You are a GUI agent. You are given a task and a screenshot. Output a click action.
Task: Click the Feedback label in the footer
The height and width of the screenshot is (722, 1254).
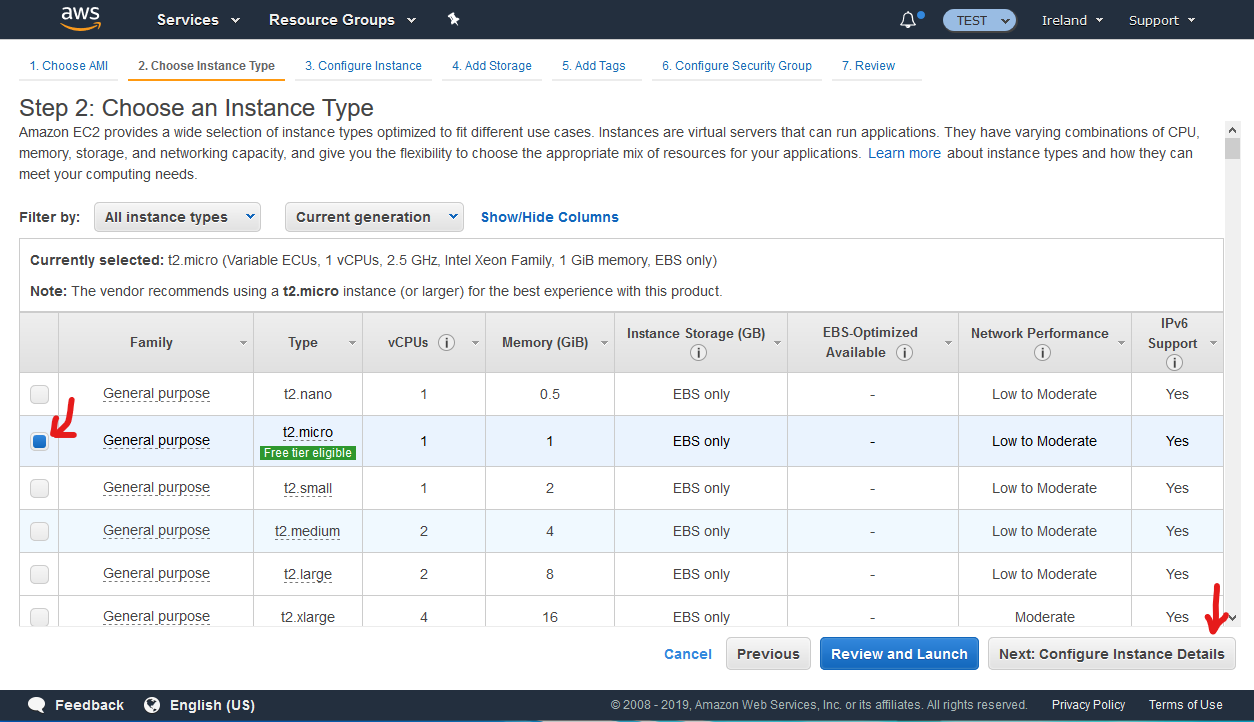click(89, 705)
